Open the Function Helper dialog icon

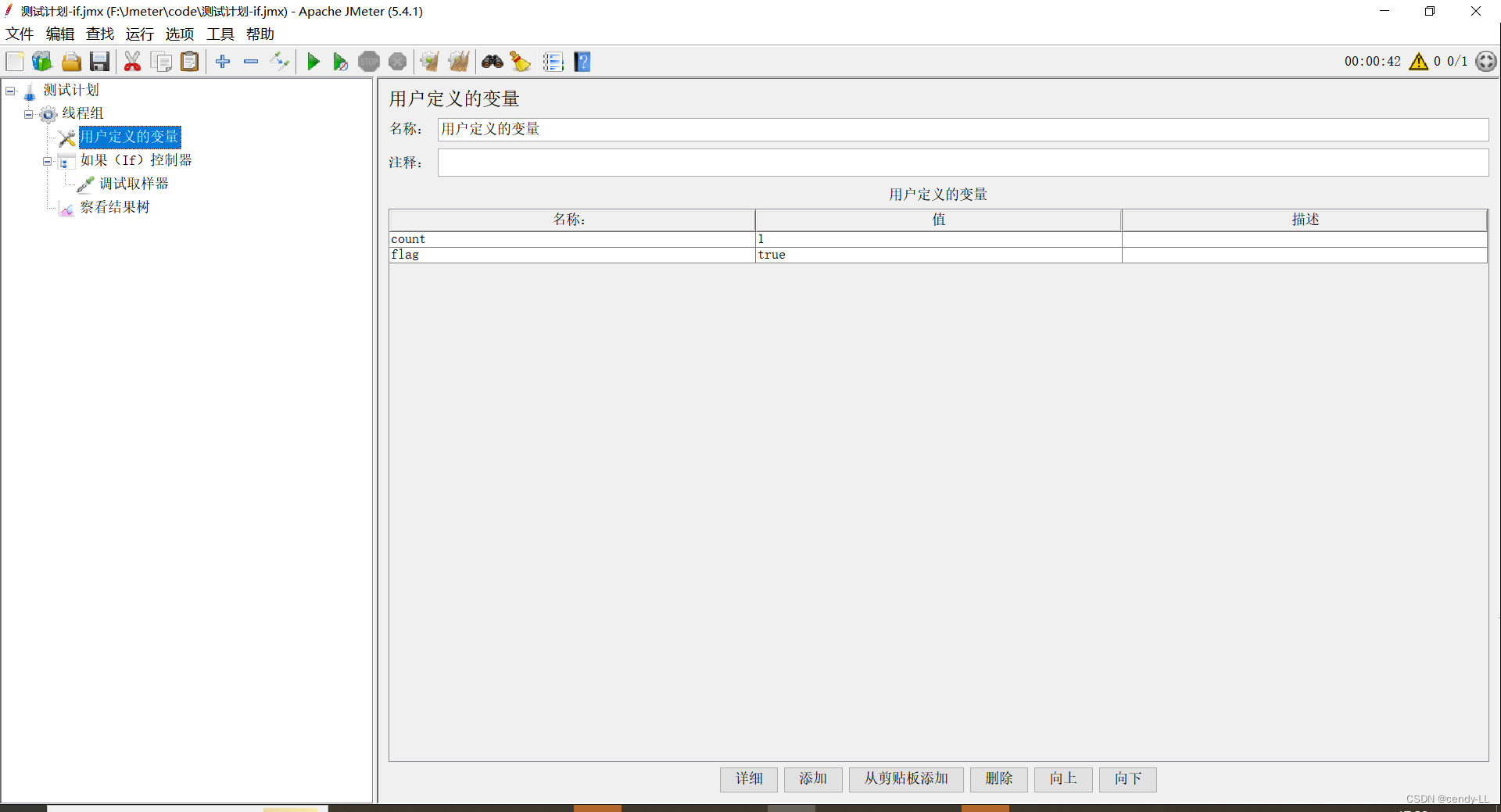tap(553, 62)
